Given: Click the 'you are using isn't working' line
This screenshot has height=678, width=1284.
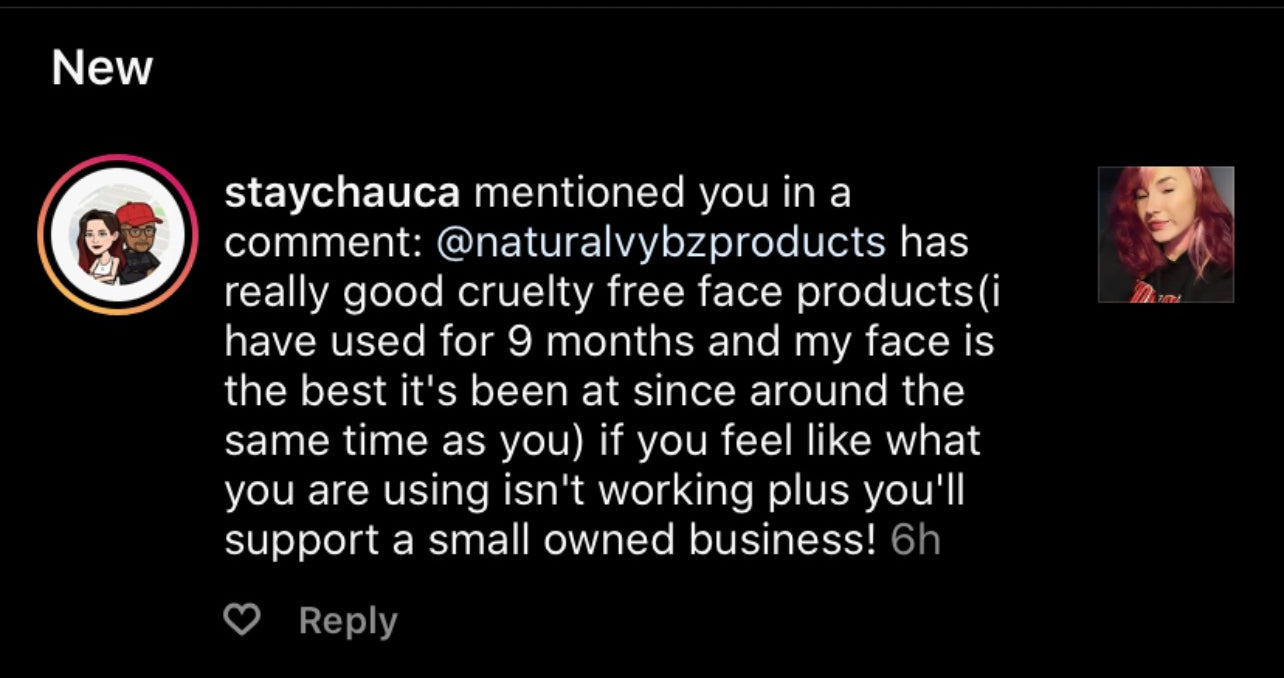Looking at the screenshot, I should pyautogui.click(x=593, y=490).
